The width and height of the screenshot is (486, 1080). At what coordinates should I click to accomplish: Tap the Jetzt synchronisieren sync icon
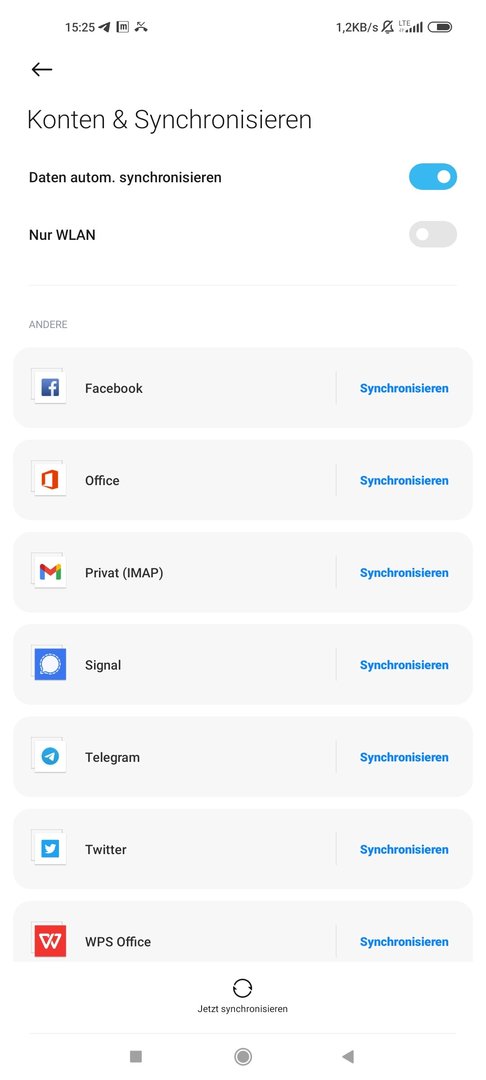tap(242, 988)
